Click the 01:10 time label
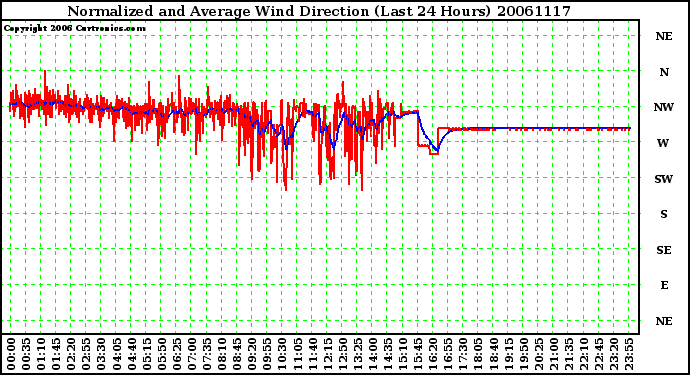Image resolution: width=690 pixels, height=375 pixels. coord(41,354)
